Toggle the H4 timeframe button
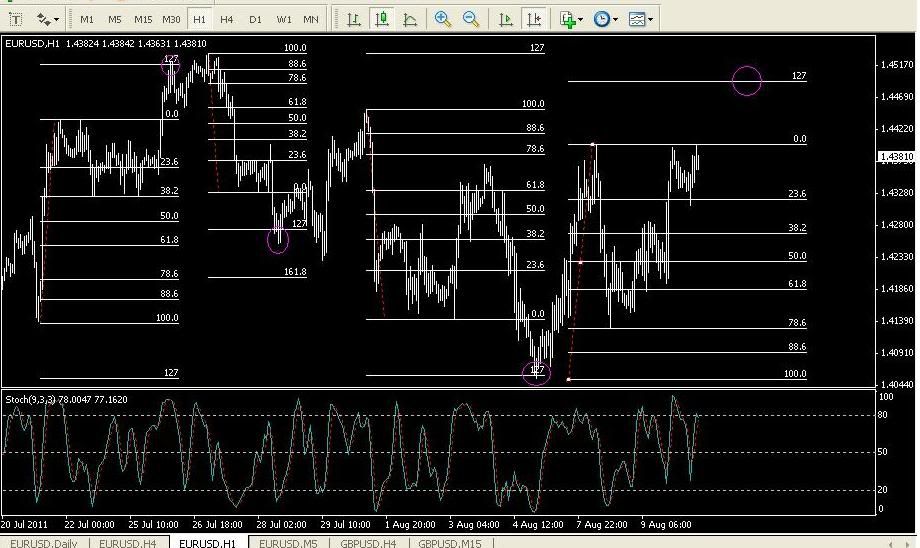Image resolution: width=920 pixels, height=548 pixels. pyautogui.click(x=227, y=19)
